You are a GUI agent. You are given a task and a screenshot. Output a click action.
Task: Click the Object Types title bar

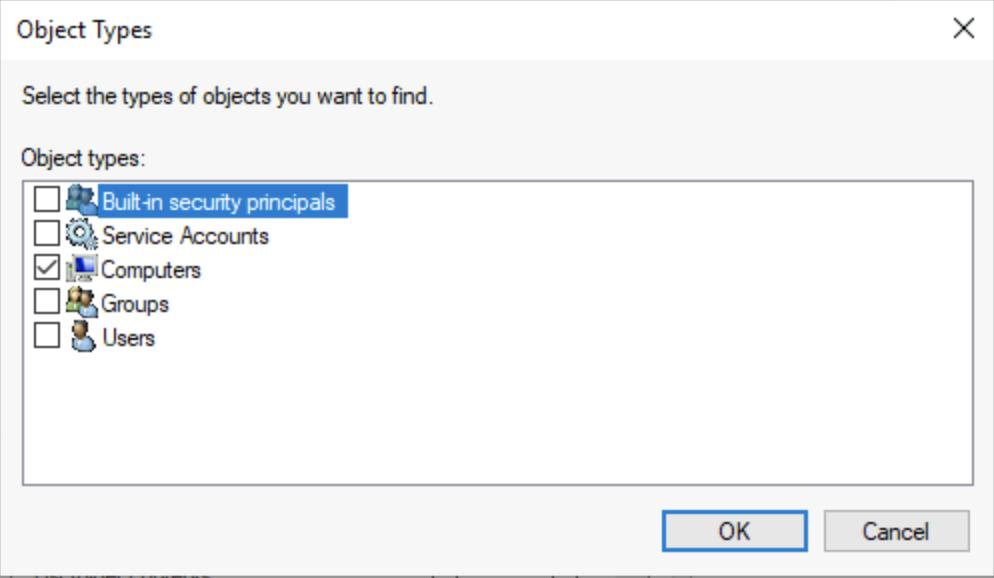click(x=400, y=29)
